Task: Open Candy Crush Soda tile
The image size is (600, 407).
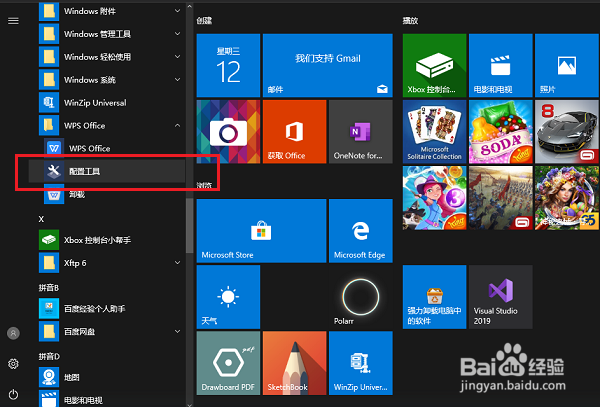Action: click(501, 132)
